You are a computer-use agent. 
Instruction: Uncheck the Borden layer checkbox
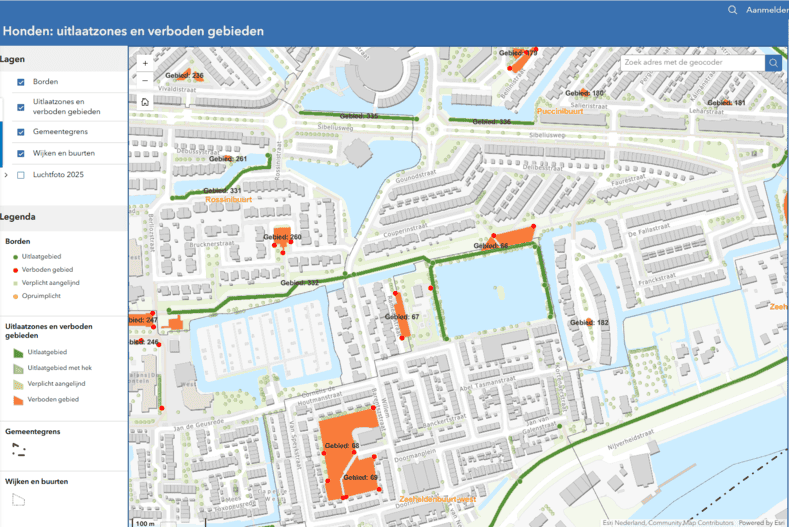pos(21,82)
